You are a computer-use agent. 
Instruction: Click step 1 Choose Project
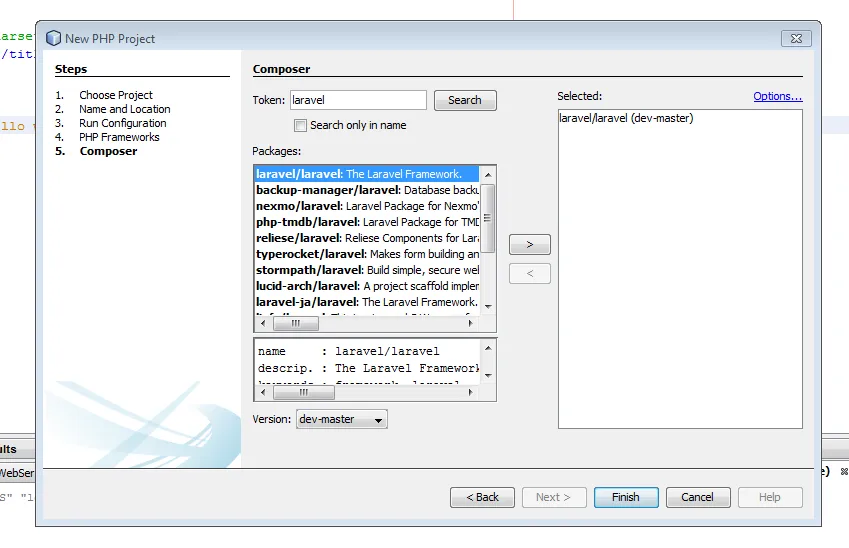point(116,95)
